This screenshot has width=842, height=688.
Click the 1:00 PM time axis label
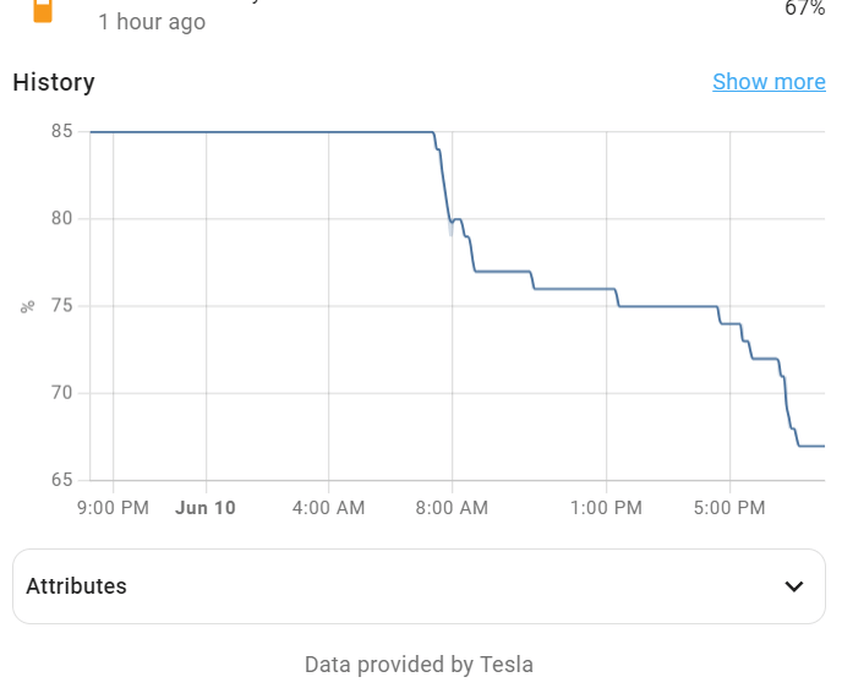tap(606, 508)
